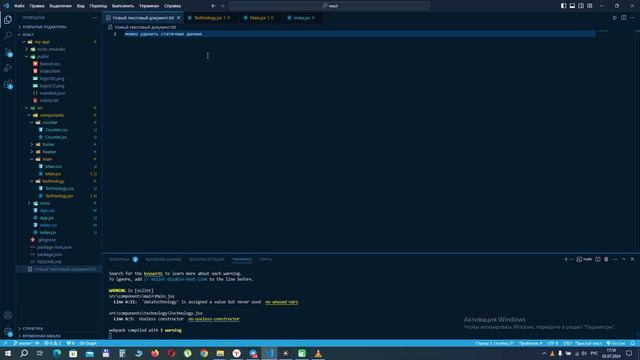This screenshot has height=360, width=640.
Task: Switch to Technology.jsx editor tab
Action: pos(211,18)
